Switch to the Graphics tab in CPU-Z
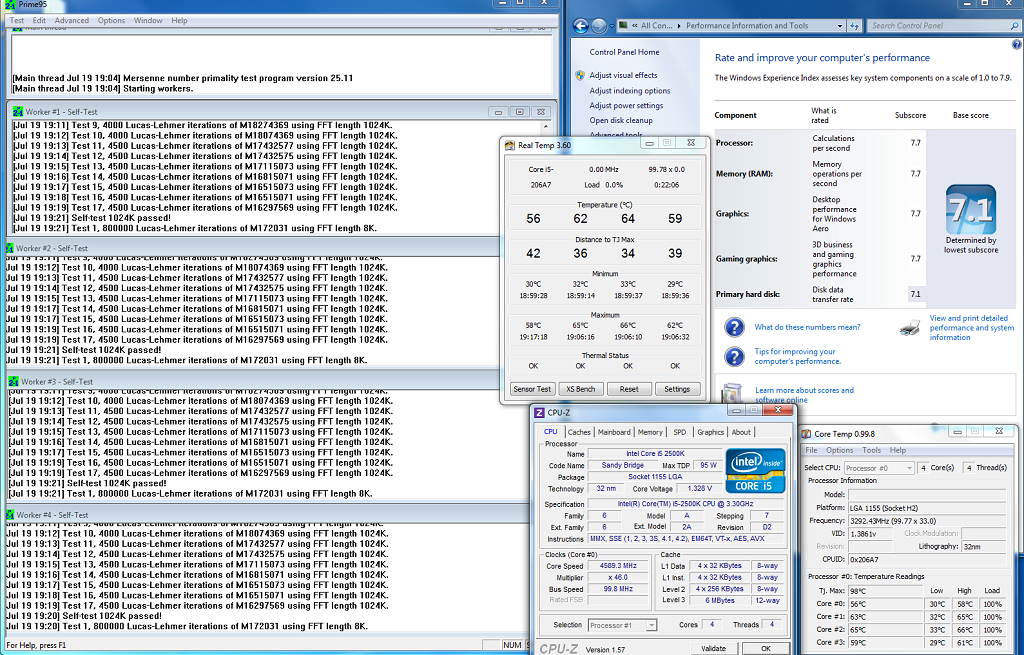 (711, 432)
